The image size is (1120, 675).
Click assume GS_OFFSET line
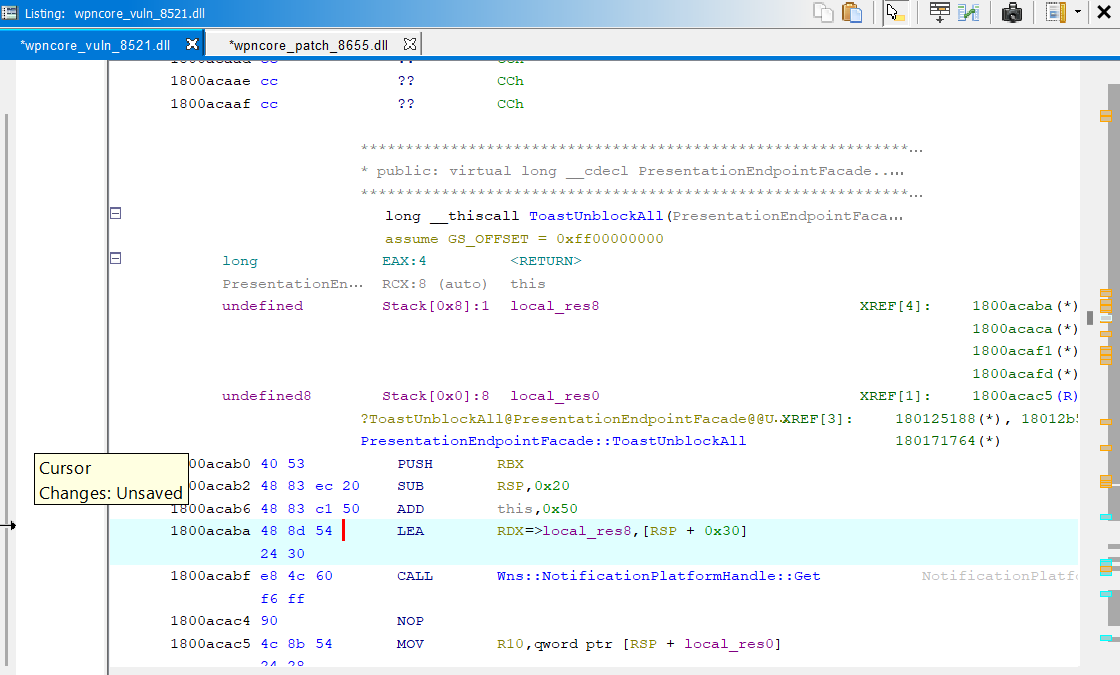(524, 239)
